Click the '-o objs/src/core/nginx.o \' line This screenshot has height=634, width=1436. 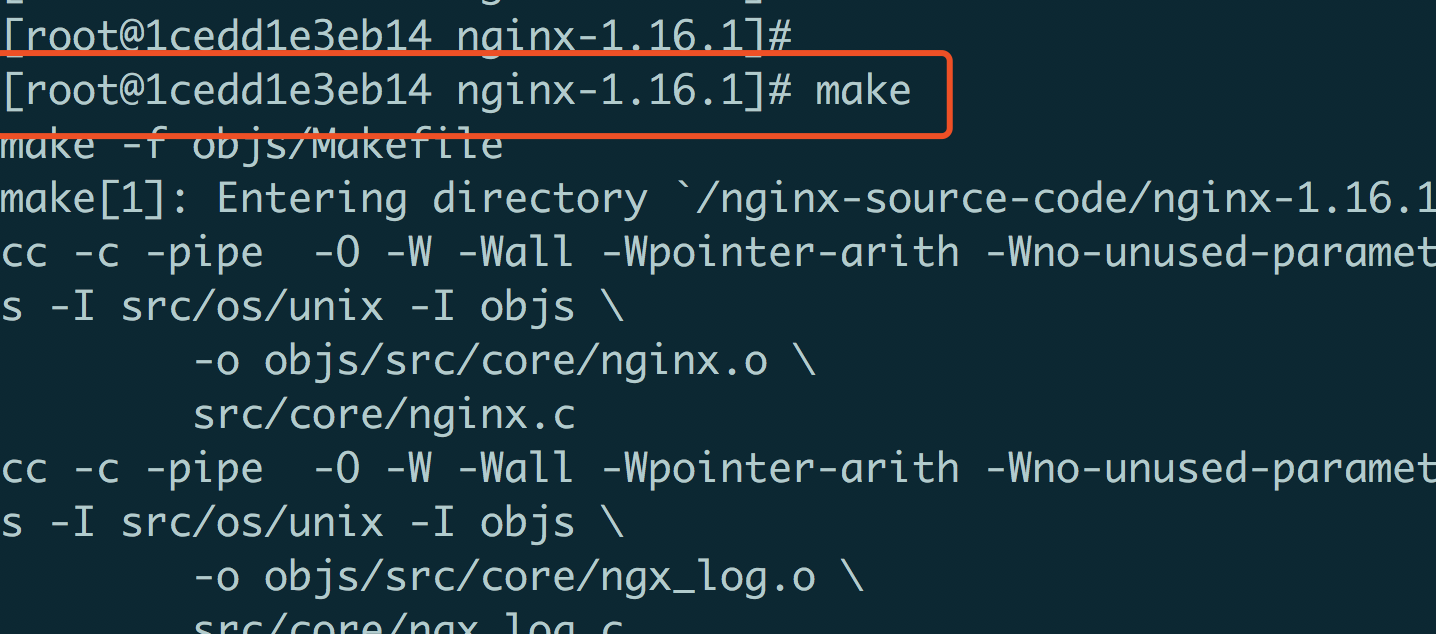(504, 362)
